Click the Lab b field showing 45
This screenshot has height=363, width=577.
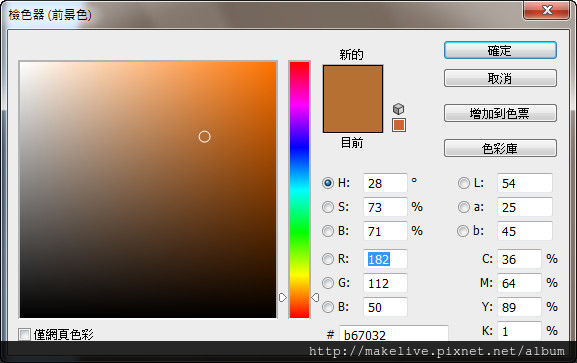[525, 231]
